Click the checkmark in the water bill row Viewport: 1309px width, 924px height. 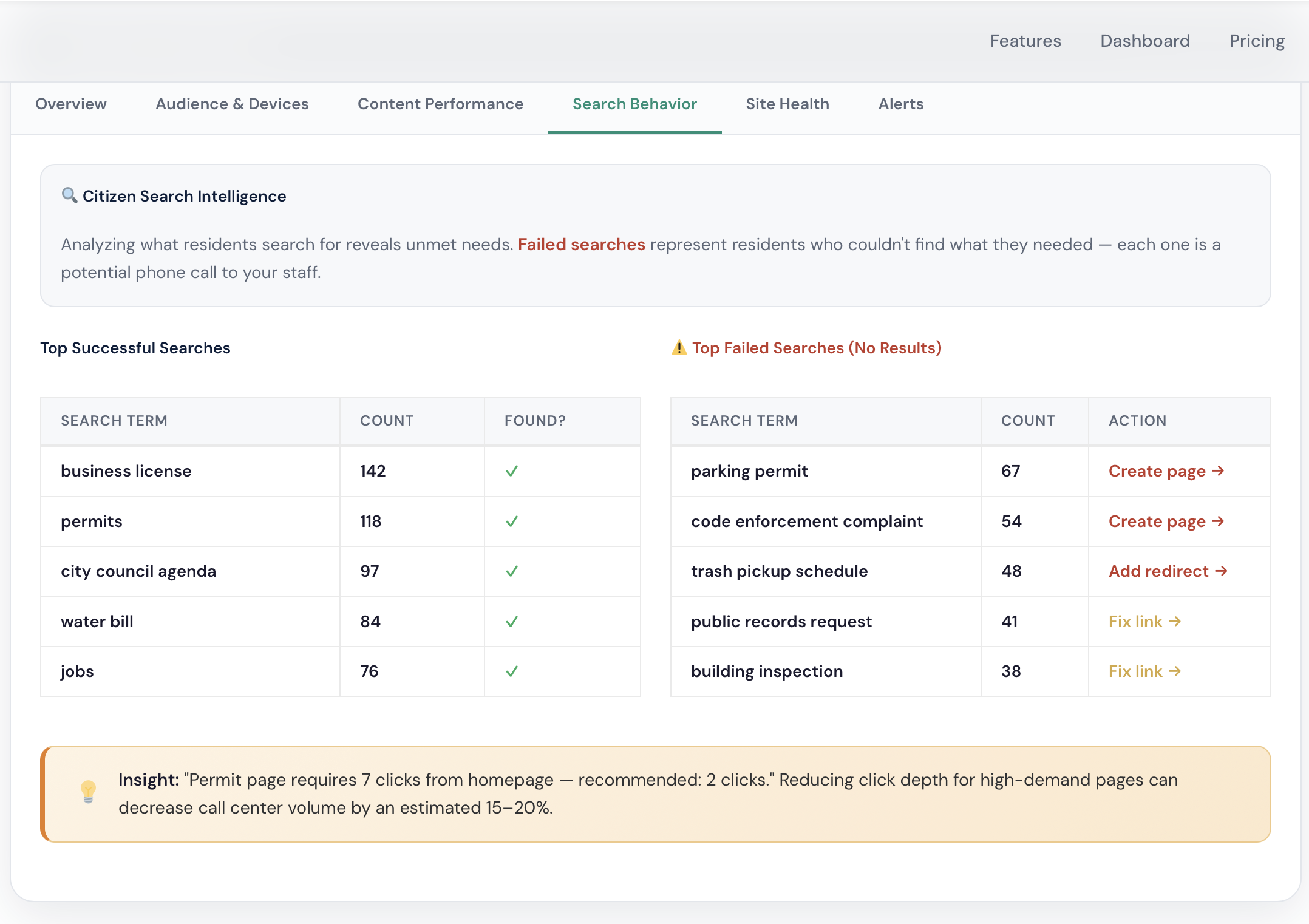(x=512, y=622)
